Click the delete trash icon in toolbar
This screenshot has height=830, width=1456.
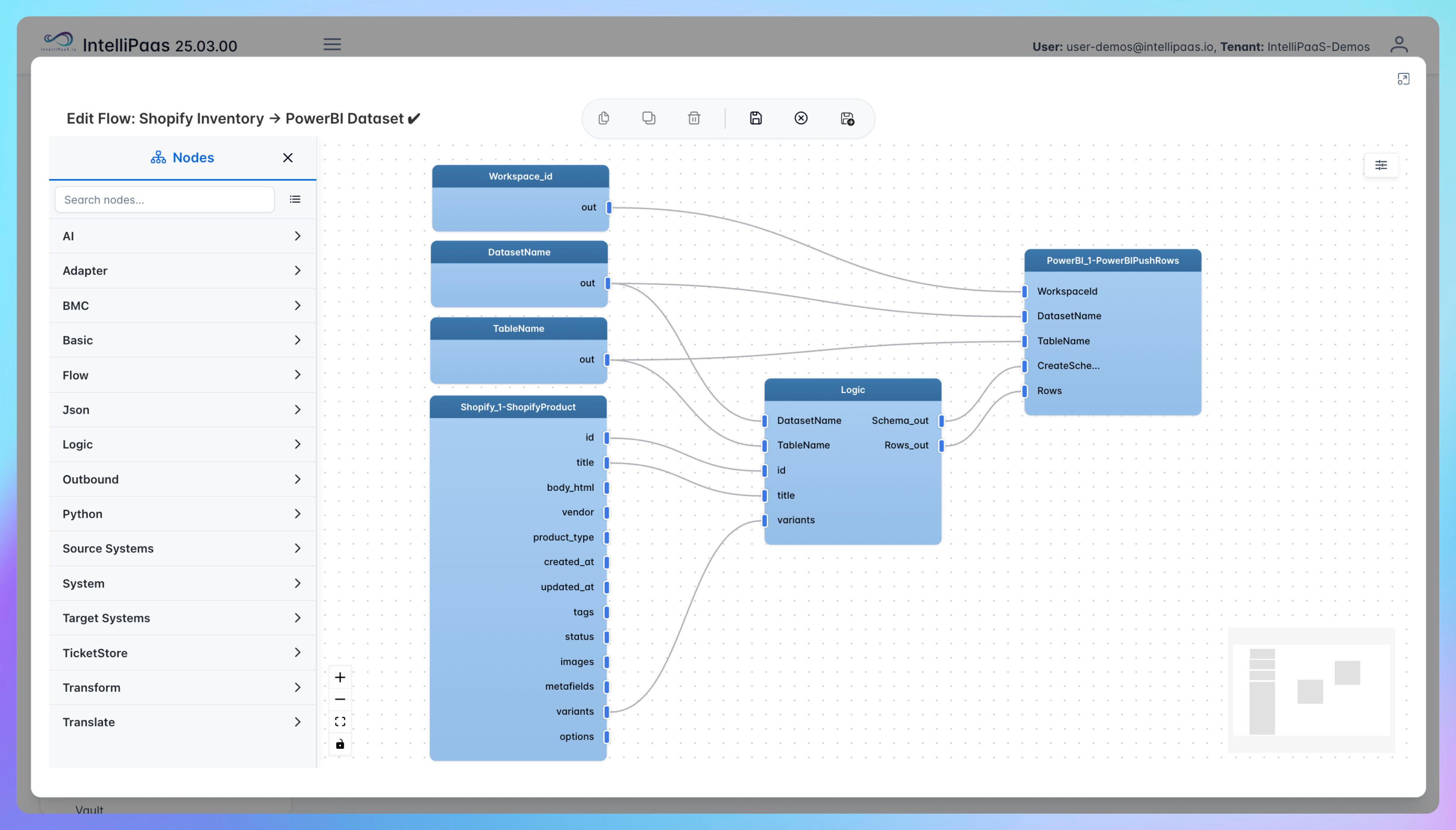coord(693,118)
